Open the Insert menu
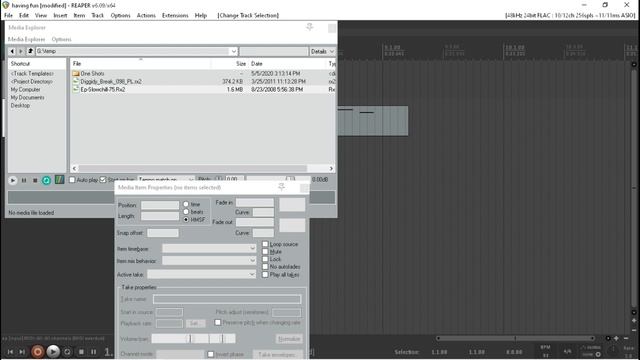 point(60,15)
